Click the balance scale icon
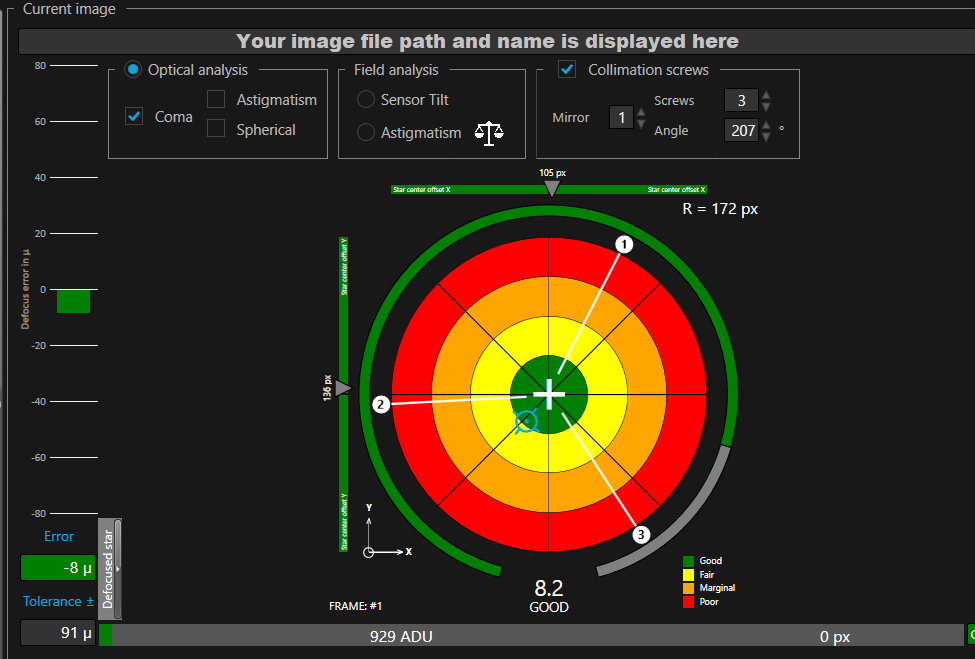975x659 pixels. (x=488, y=133)
